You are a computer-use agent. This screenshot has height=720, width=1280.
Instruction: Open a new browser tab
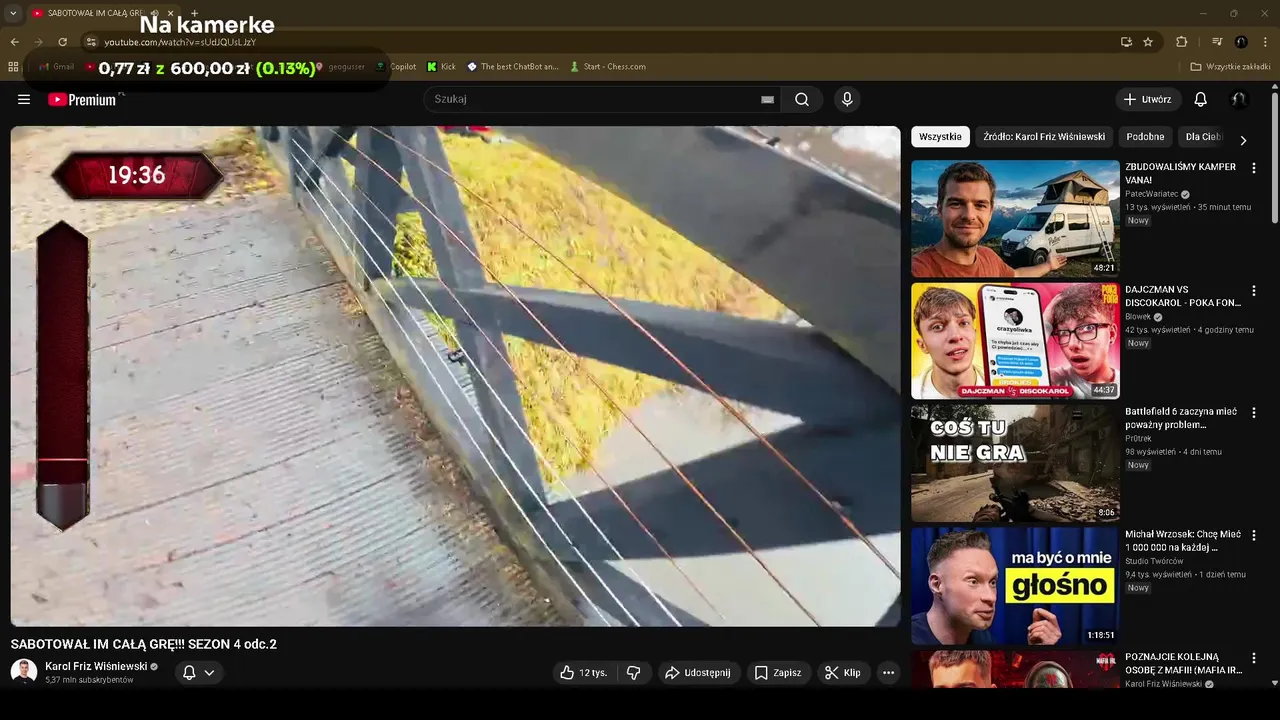[x=194, y=13]
